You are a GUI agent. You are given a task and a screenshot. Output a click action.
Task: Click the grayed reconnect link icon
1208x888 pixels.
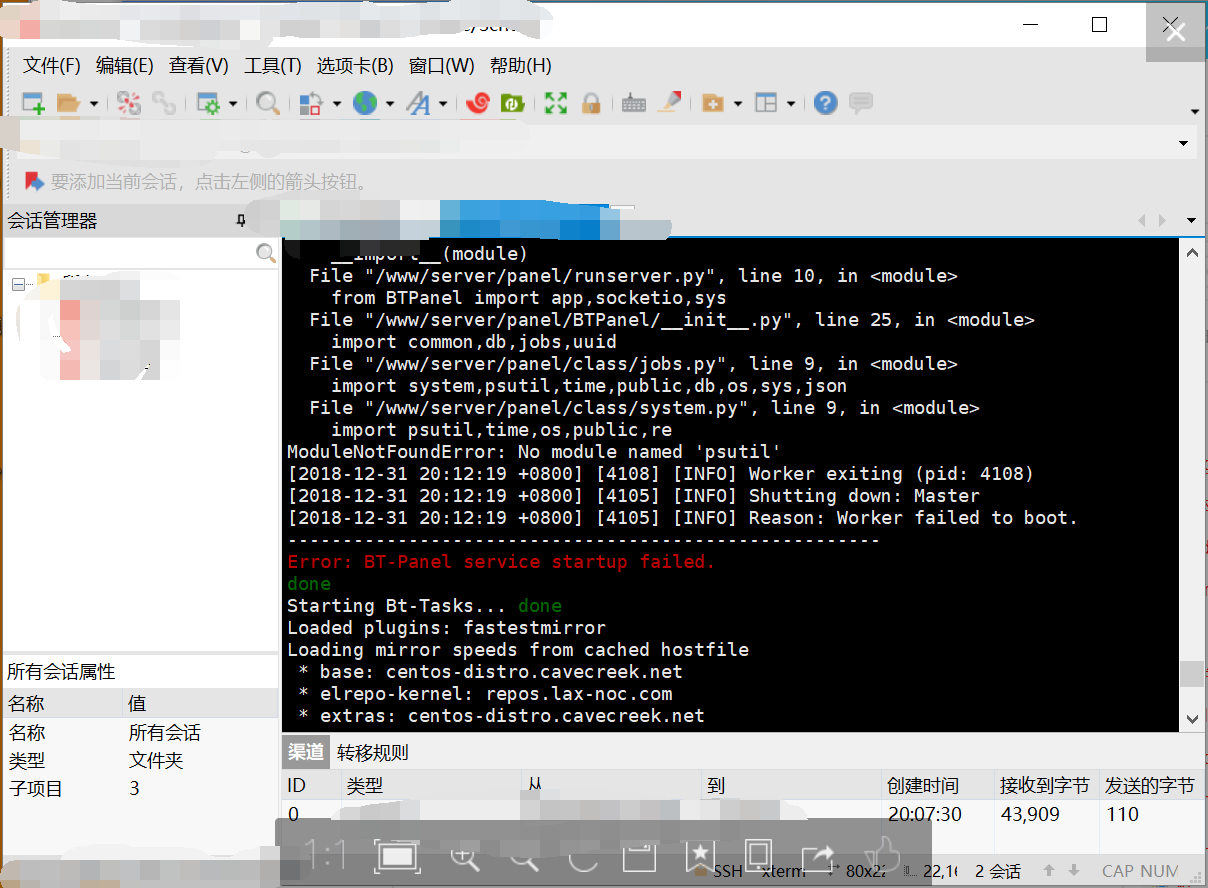(x=164, y=103)
